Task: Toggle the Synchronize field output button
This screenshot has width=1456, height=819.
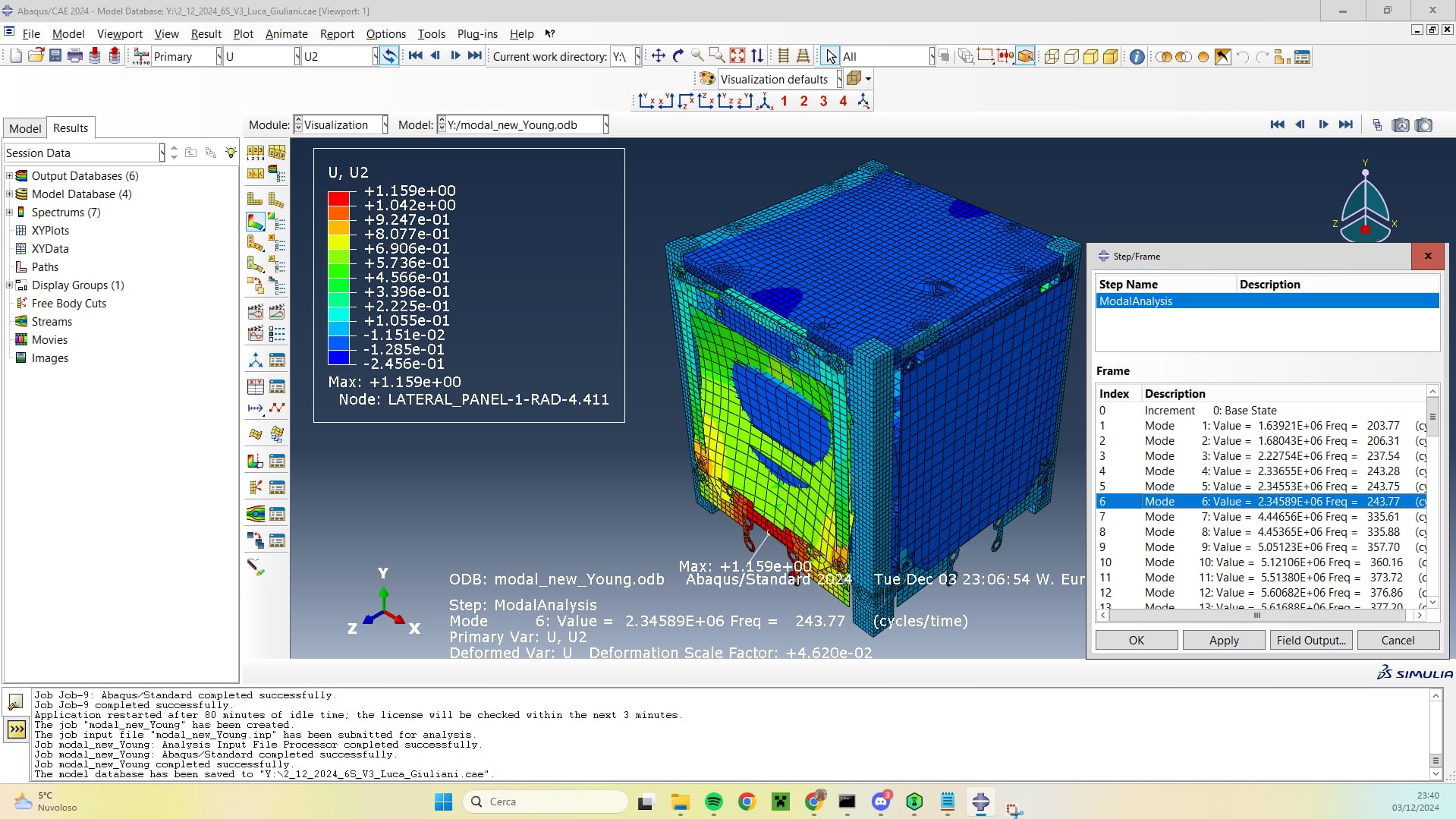Action: coord(389,56)
